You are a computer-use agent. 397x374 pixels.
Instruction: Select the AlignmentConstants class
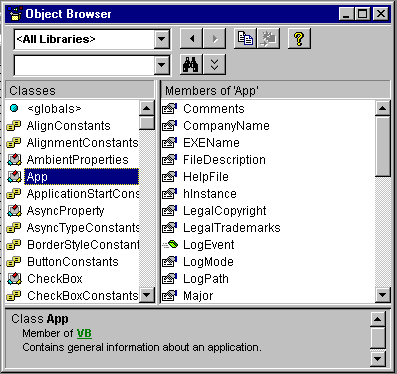(82, 143)
